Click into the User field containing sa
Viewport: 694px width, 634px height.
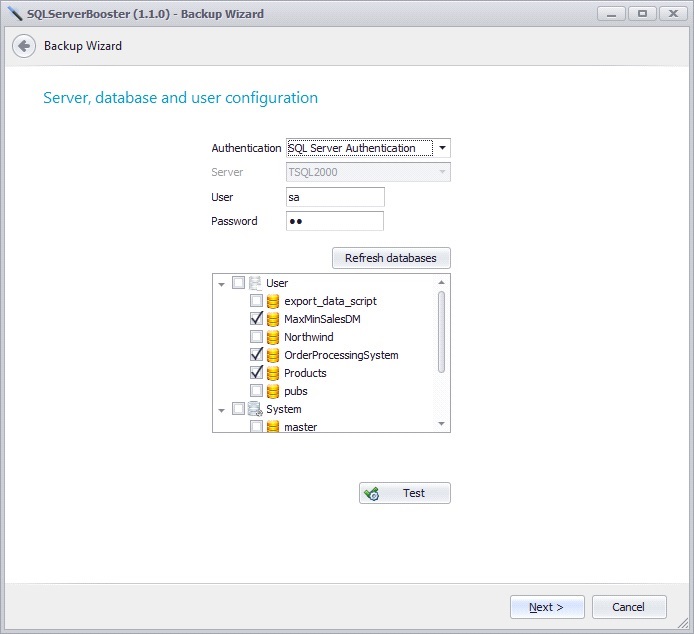[x=335, y=197]
